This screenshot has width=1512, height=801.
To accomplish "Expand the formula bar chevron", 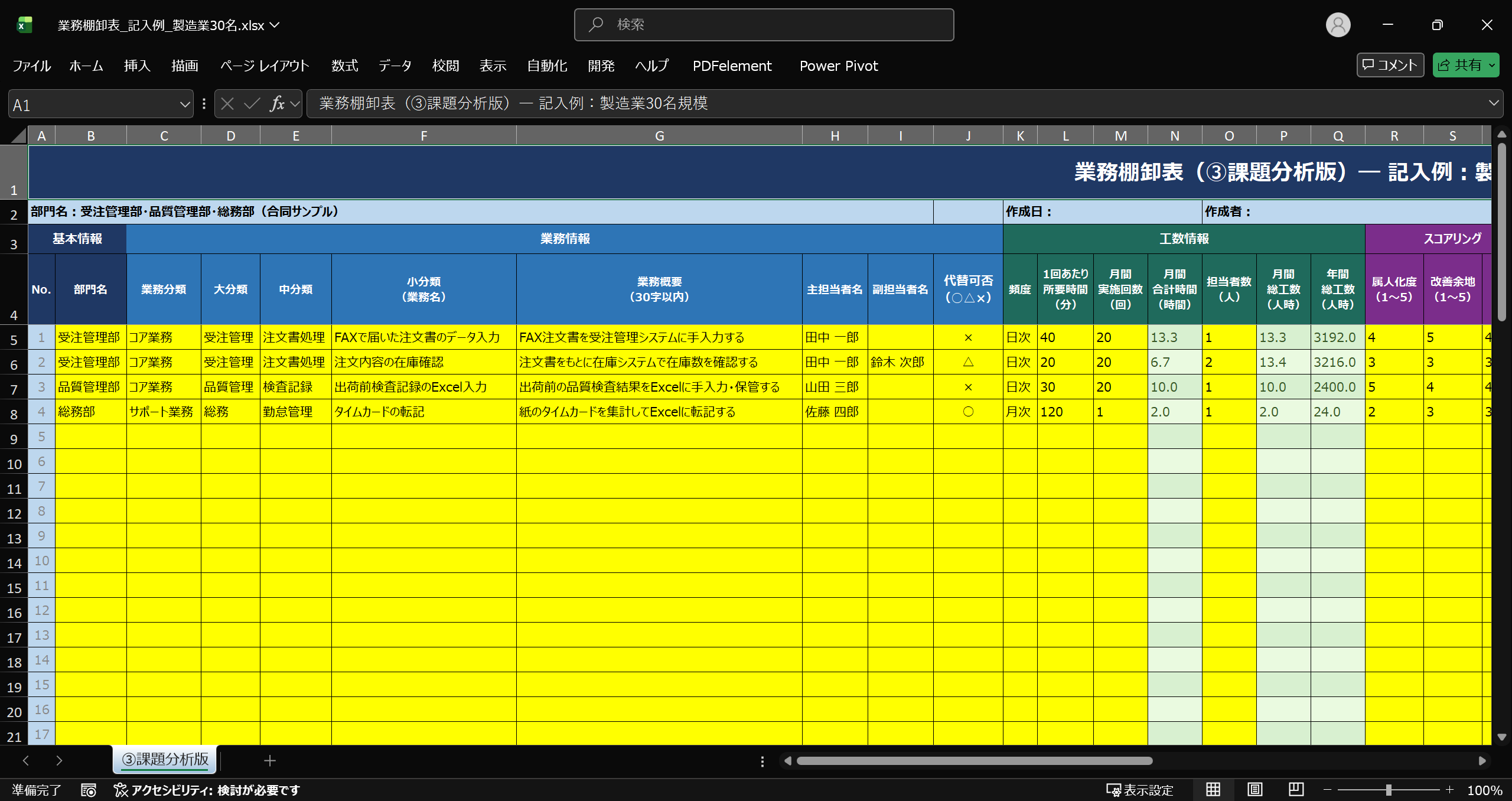I will coord(1494,103).
